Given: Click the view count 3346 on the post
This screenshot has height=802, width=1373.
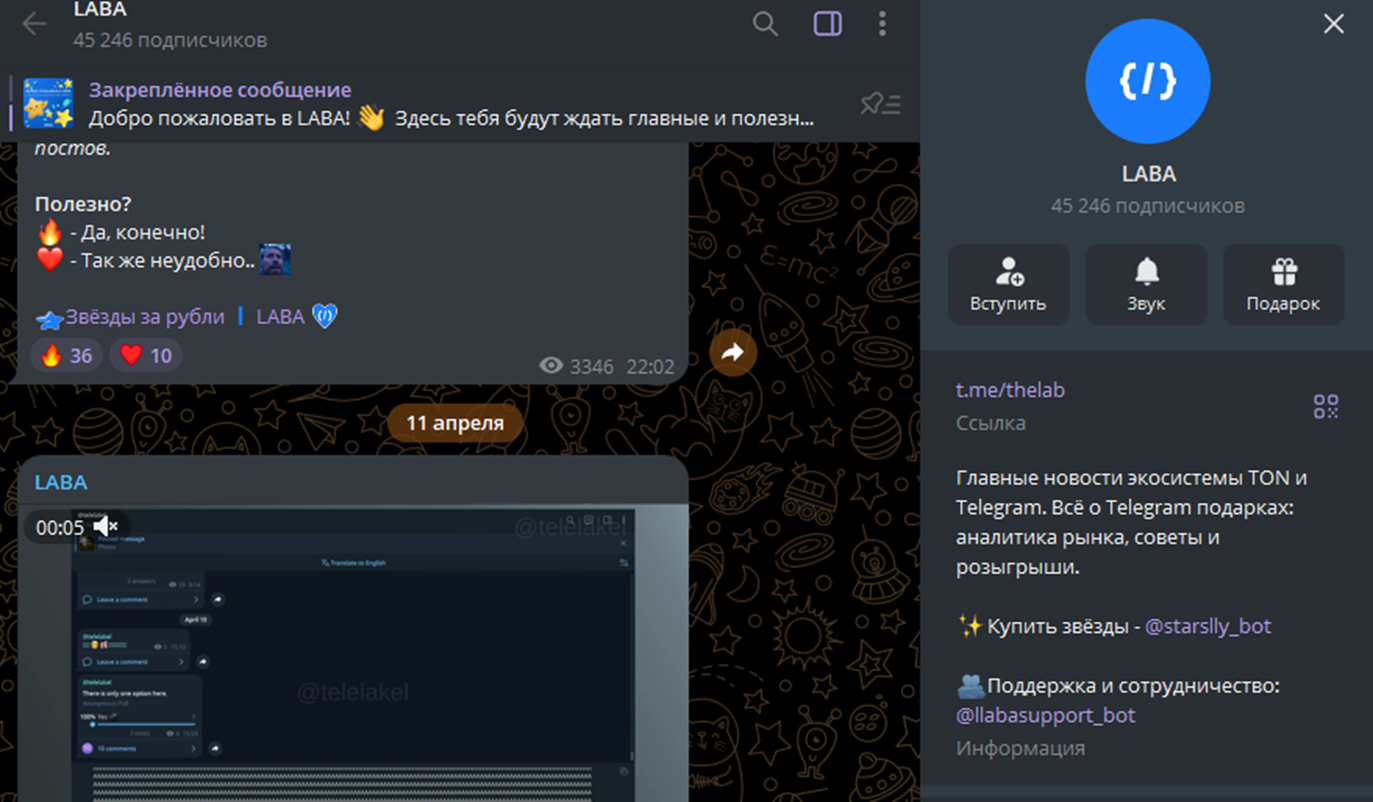Looking at the screenshot, I should click(x=577, y=366).
